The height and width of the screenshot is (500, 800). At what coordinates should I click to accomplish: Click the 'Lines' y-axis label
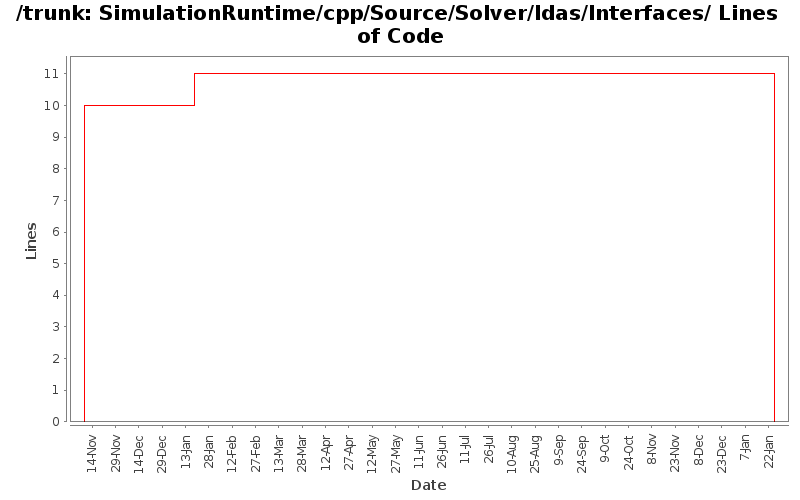pyautogui.click(x=31, y=241)
